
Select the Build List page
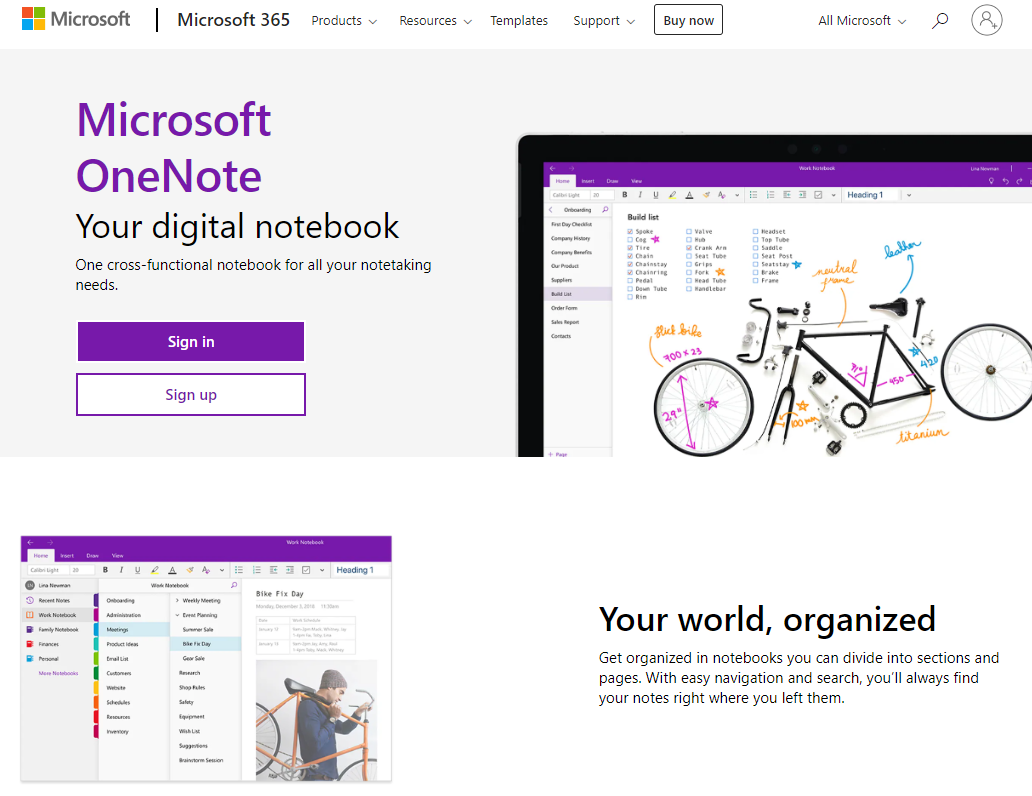tap(579, 294)
